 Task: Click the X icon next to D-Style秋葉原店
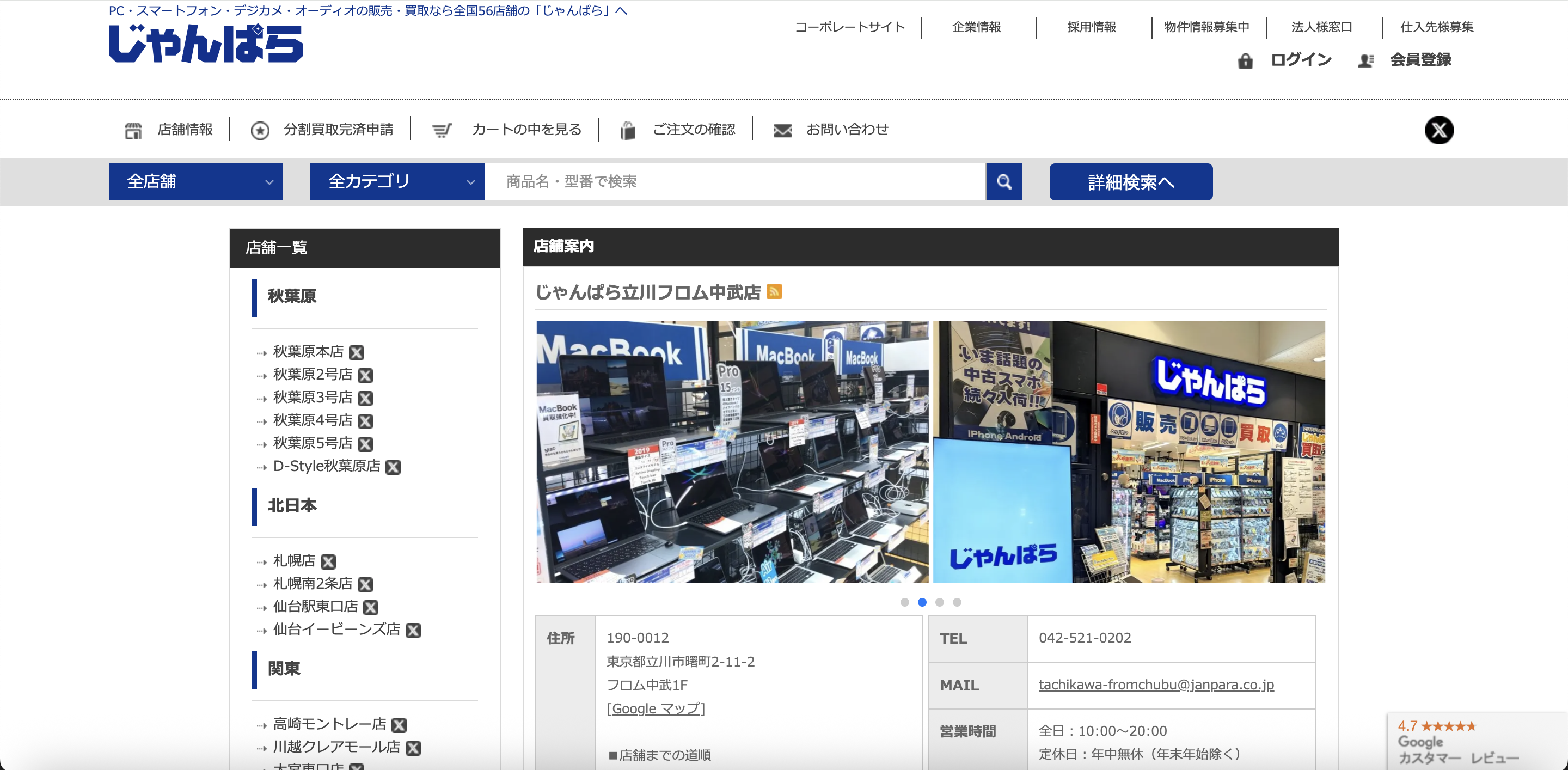pos(393,467)
